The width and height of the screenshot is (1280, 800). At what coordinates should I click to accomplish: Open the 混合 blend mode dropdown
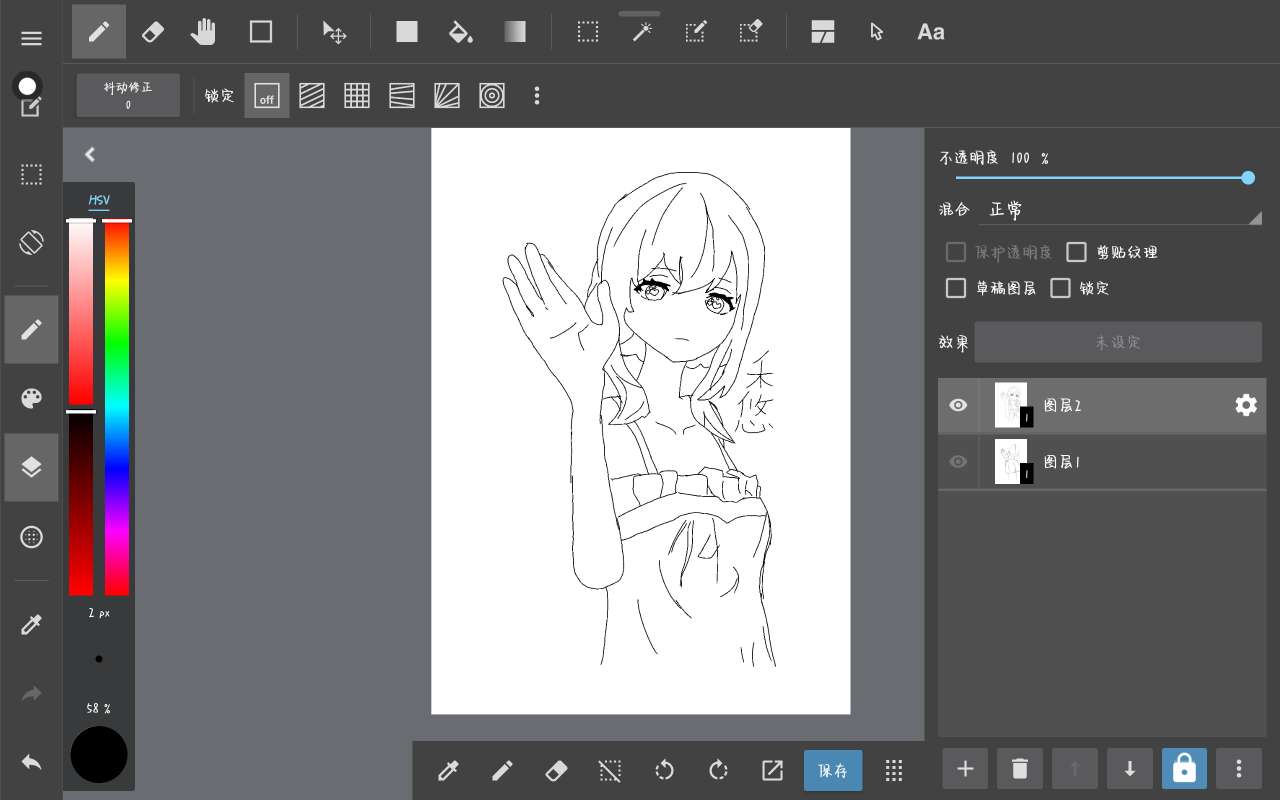click(1118, 210)
